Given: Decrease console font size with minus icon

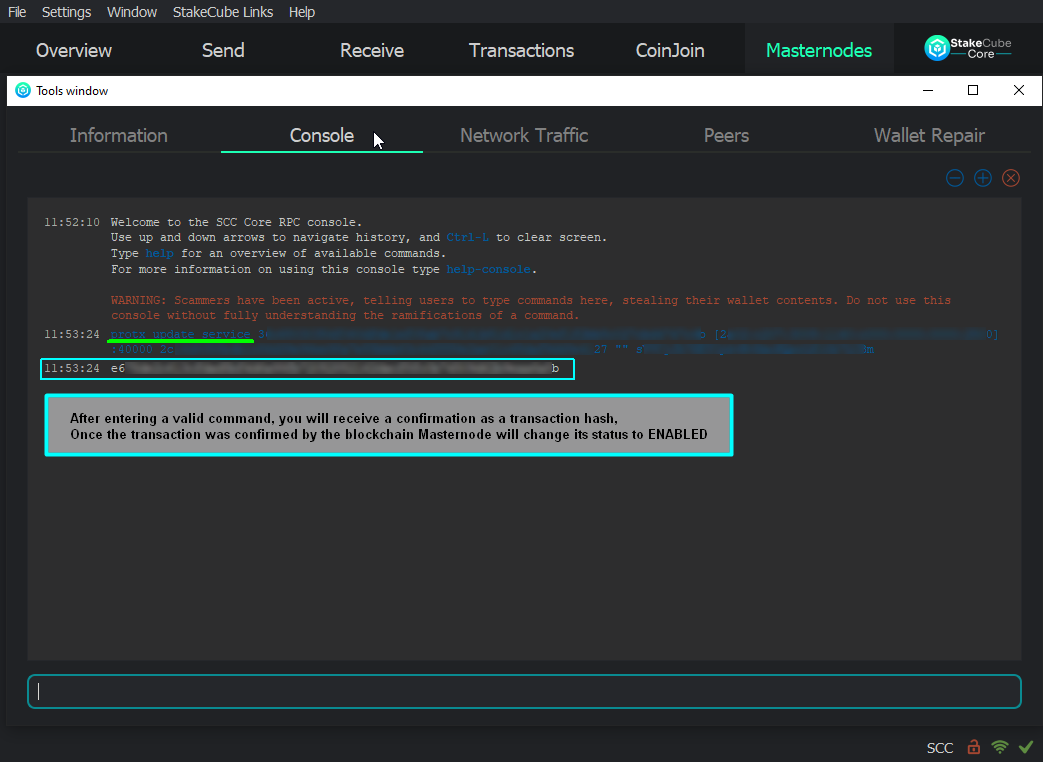Looking at the screenshot, I should pyautogui.click(x=955, y=178).
